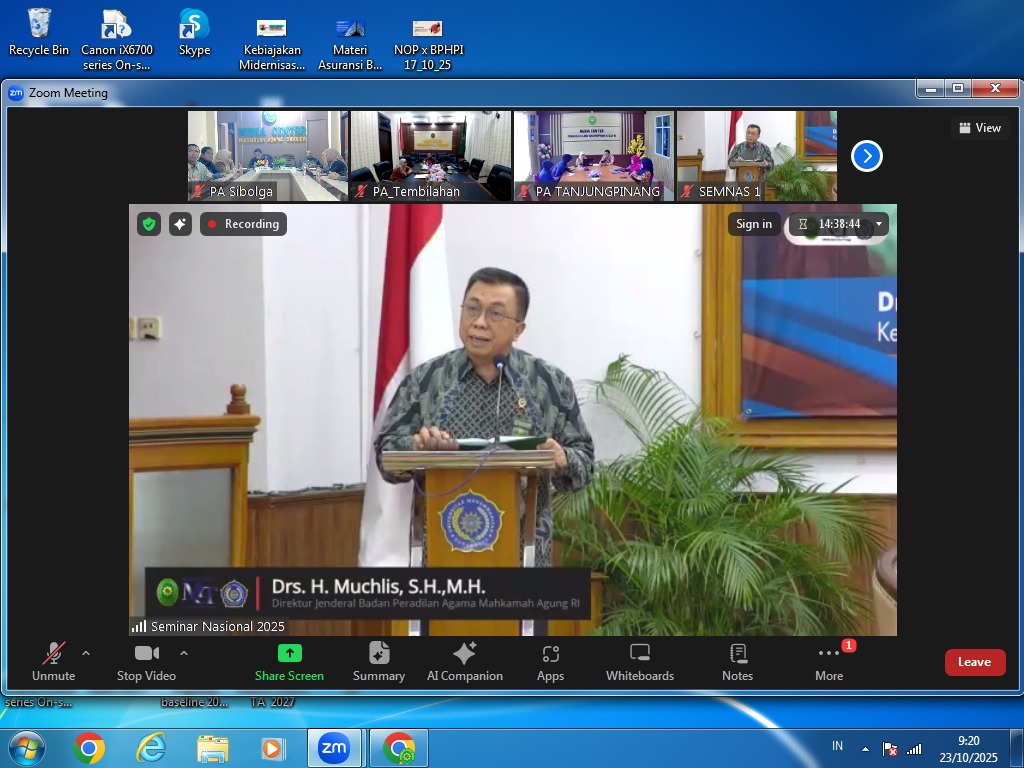This screenshot has width=1024, height=768.
Task: Open the View layout menu
Action: pyautogui.click(x=980, y=128)
